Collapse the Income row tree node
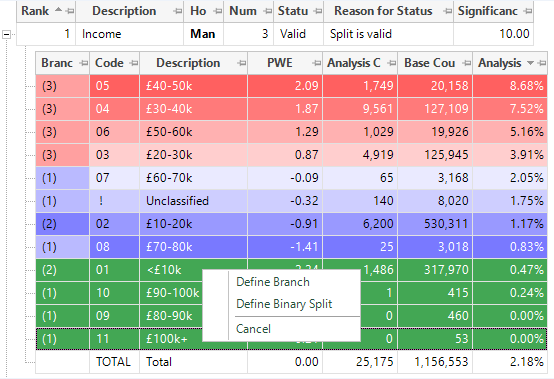Screen dimensions: 554x379 [x=6, y=34]
